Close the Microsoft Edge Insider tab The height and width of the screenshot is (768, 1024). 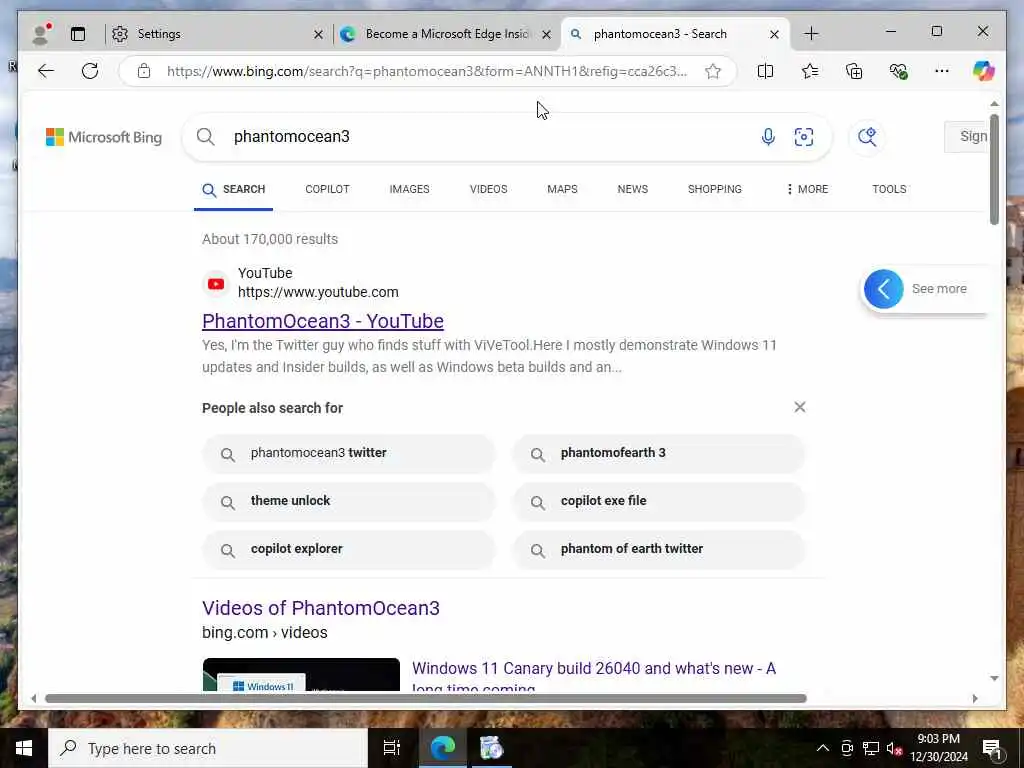tap(547, 35)
